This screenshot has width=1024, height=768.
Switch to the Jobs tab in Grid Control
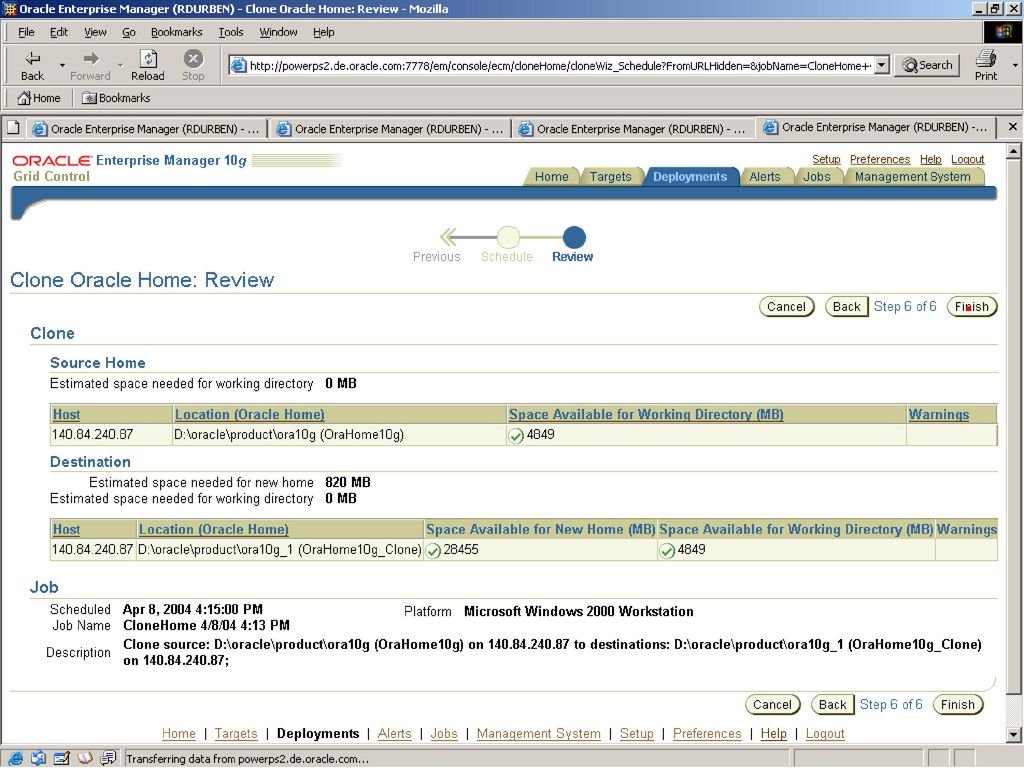(x=816, y=177)
